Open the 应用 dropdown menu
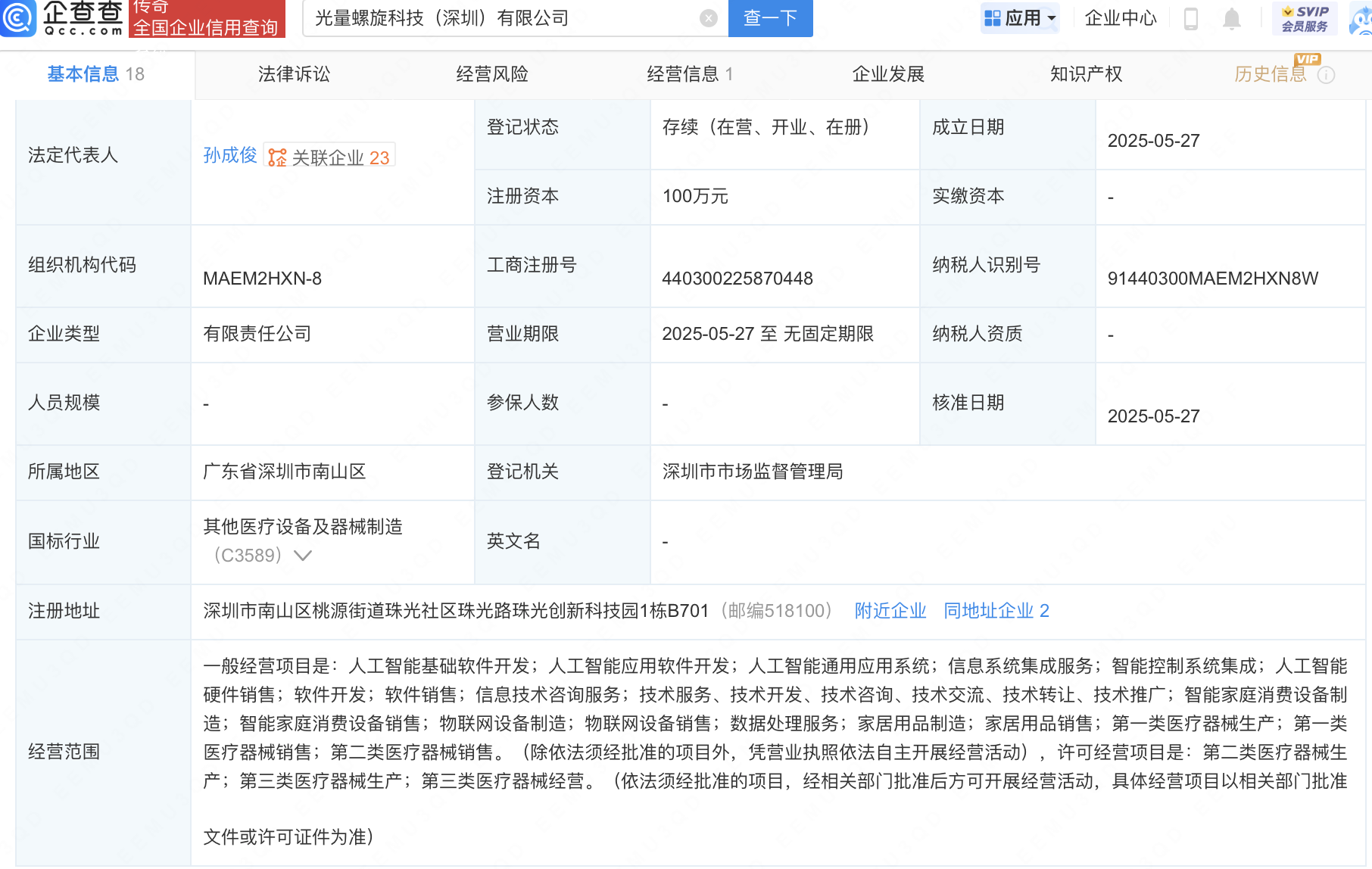 click(1020, 18)
